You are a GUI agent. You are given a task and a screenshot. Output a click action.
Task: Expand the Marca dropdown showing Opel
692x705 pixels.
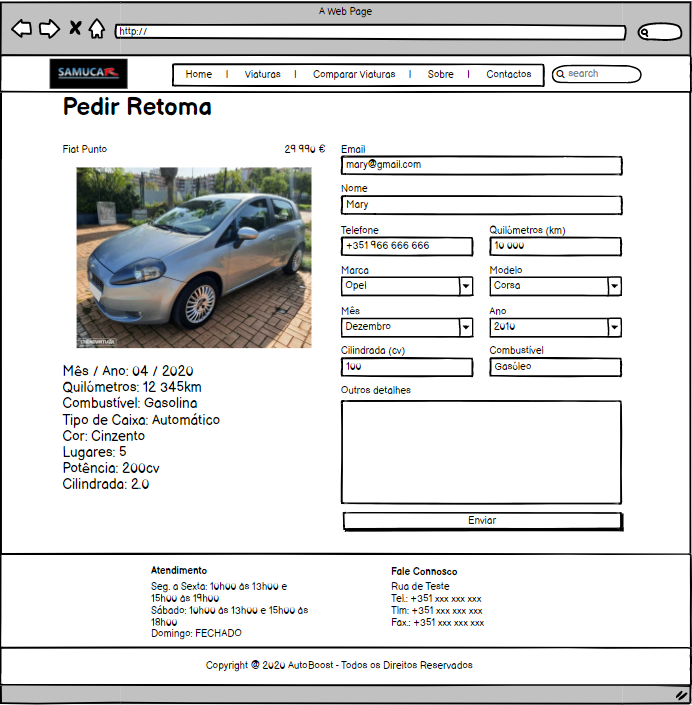465,287
